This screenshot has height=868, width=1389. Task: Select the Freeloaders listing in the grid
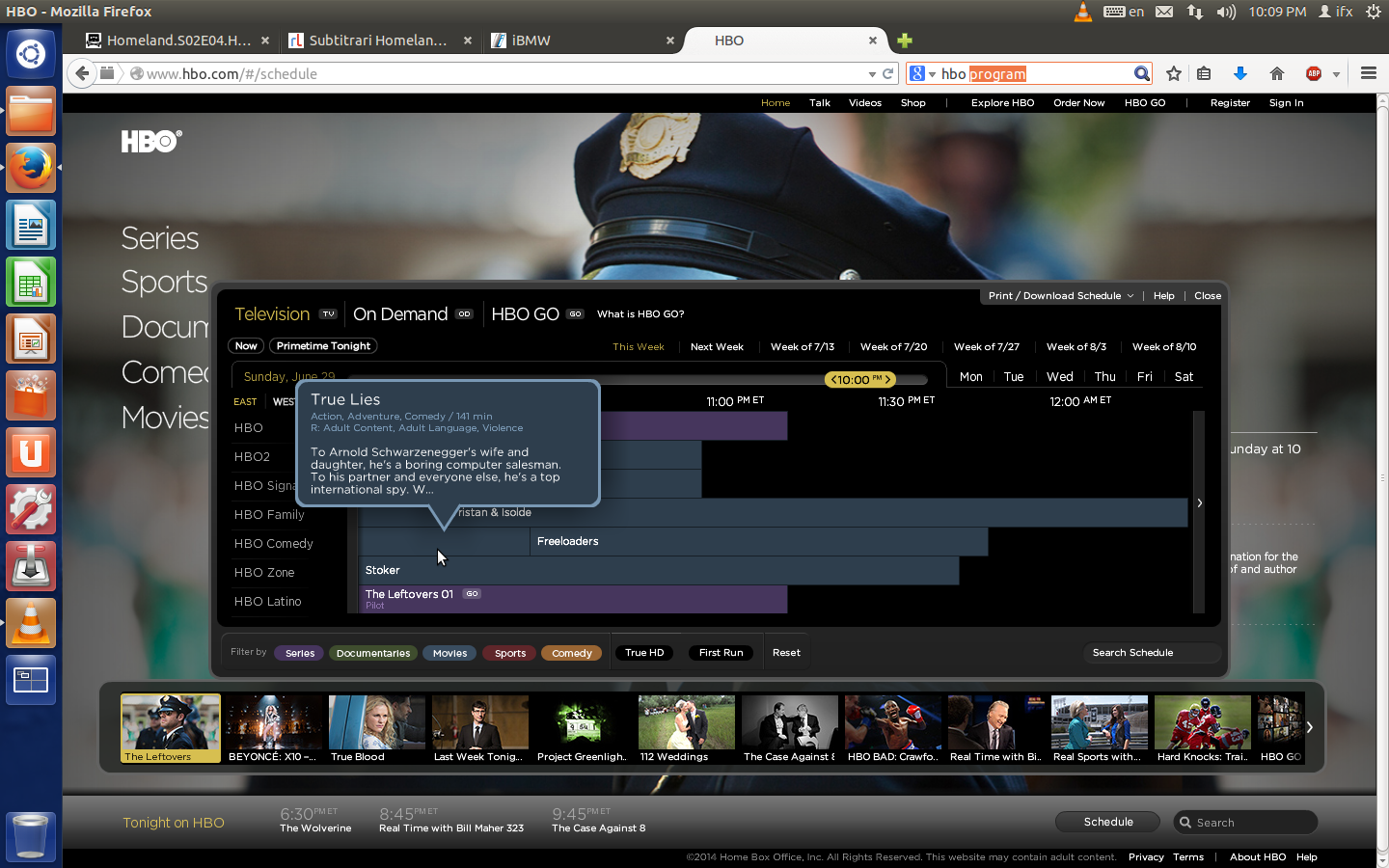coord(759,542)
